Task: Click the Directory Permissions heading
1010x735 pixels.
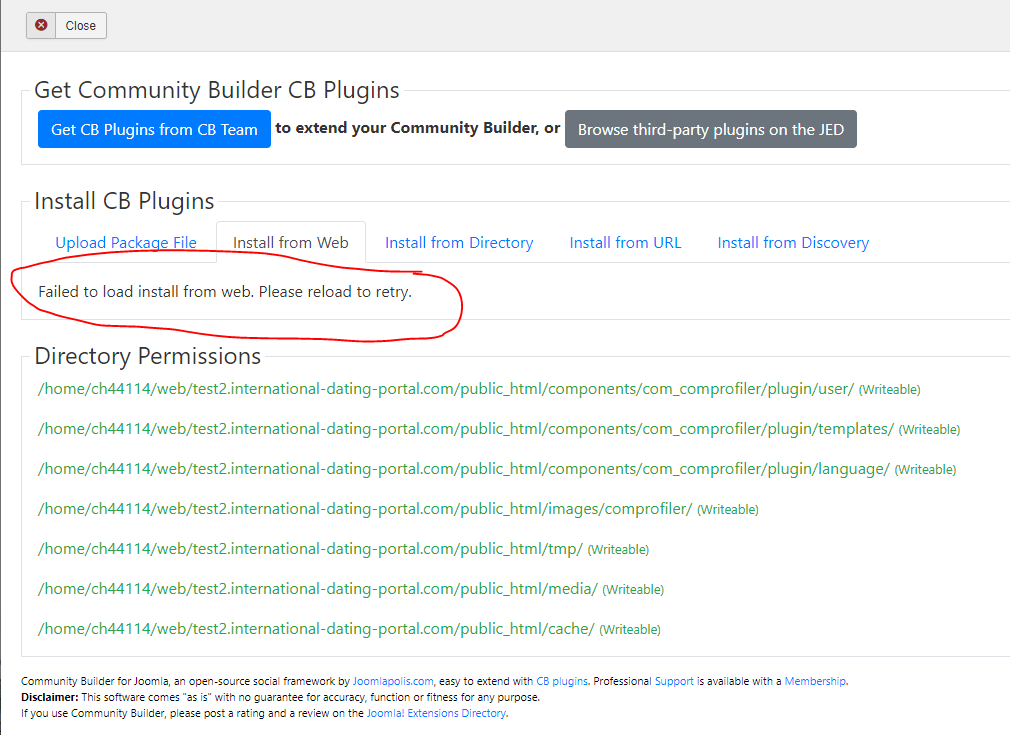Action: tap(148, 356)
